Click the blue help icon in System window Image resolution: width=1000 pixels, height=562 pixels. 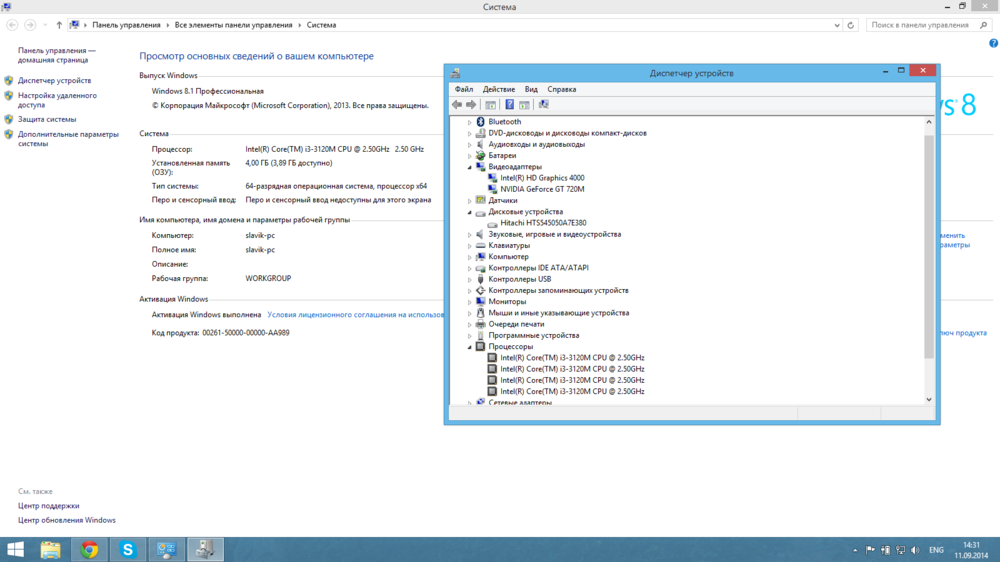point(993,43)
